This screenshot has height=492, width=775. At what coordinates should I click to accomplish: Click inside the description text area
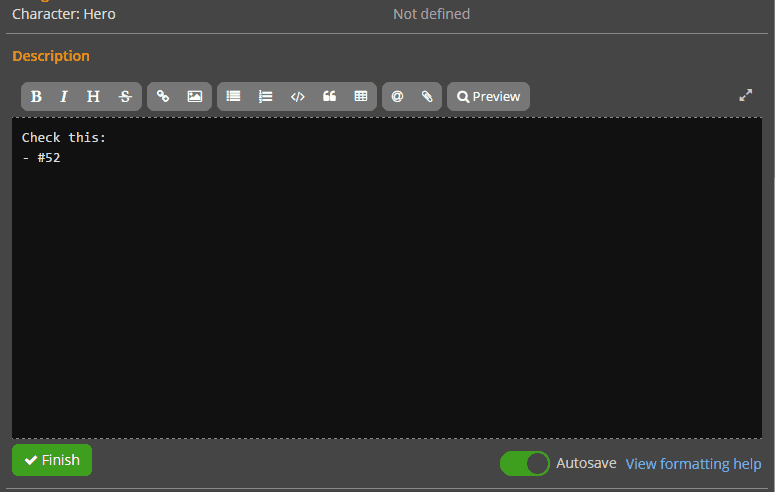[387, 278]
